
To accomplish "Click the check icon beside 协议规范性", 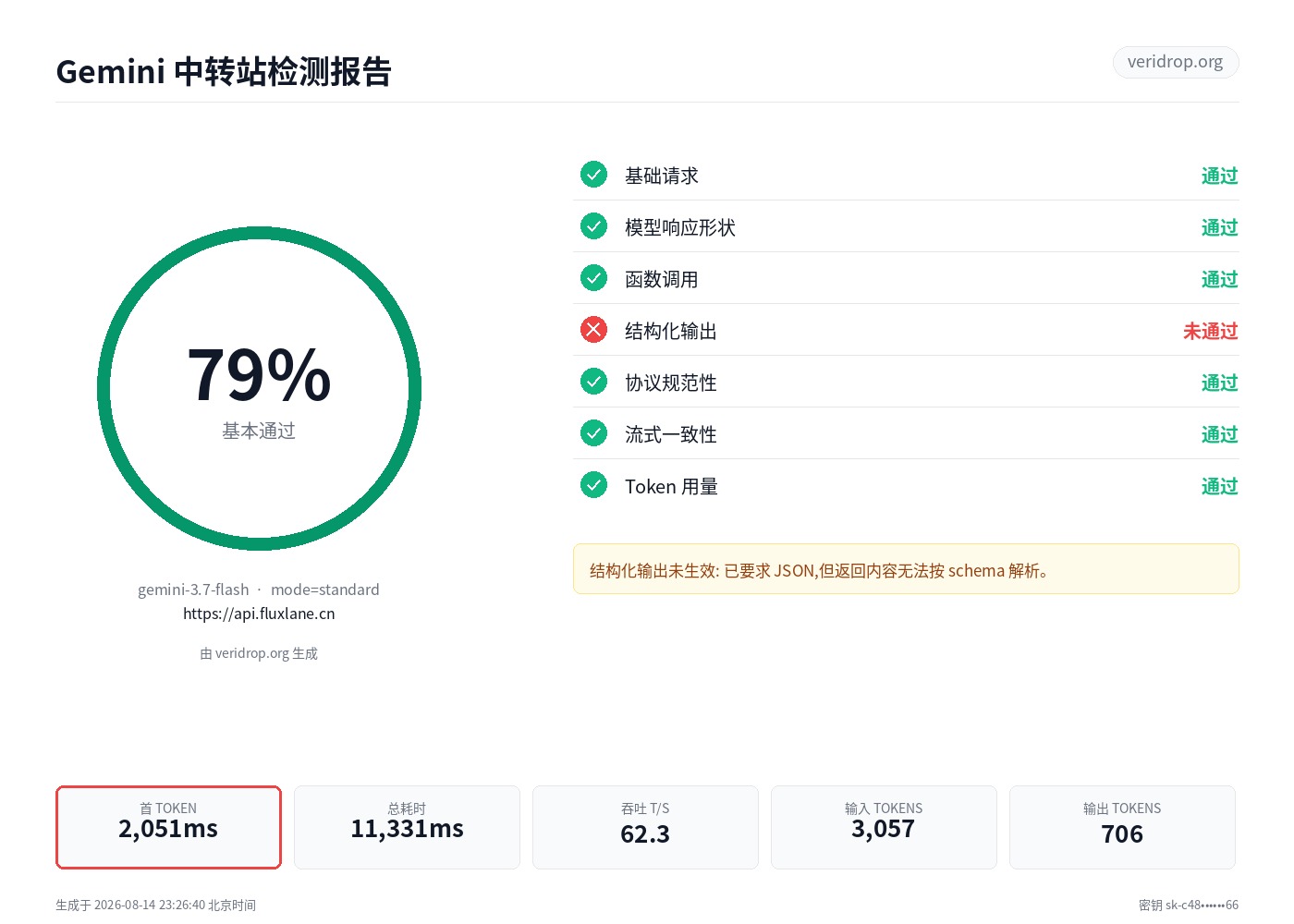I will click(593, 382).
